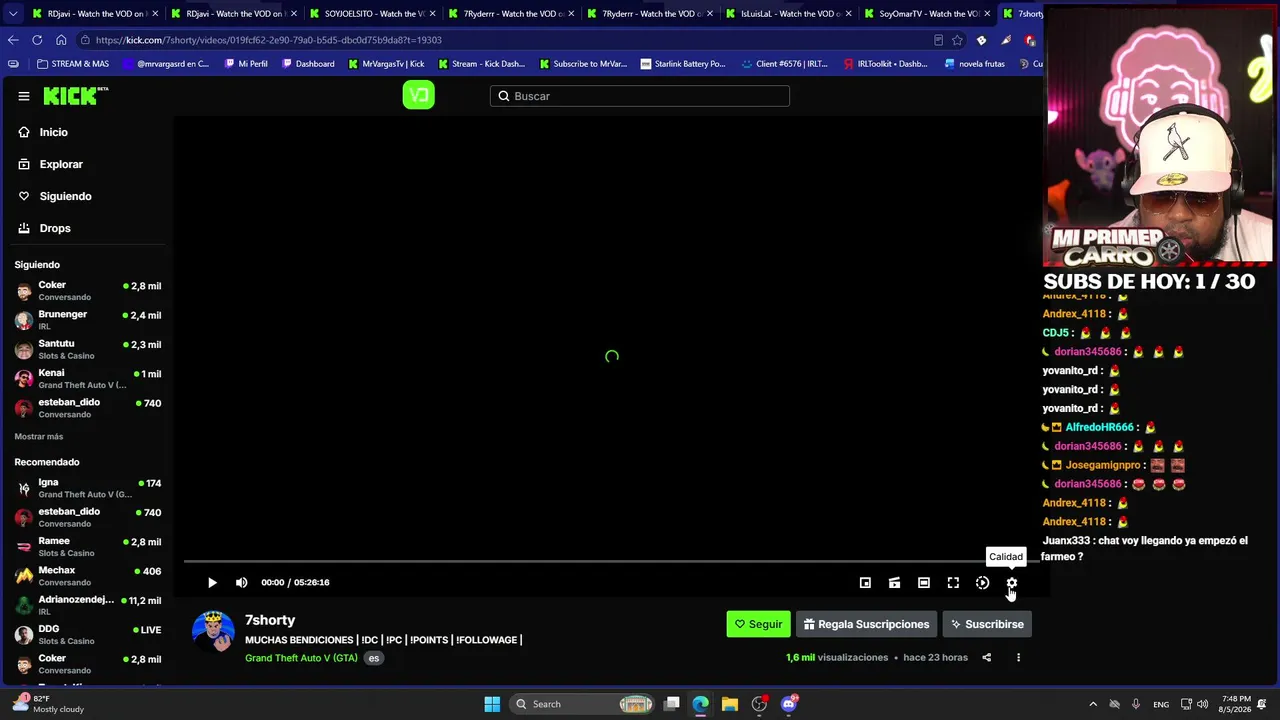
Task: Switch to the SoyOmarTV VOD tab
Action: 927,14
